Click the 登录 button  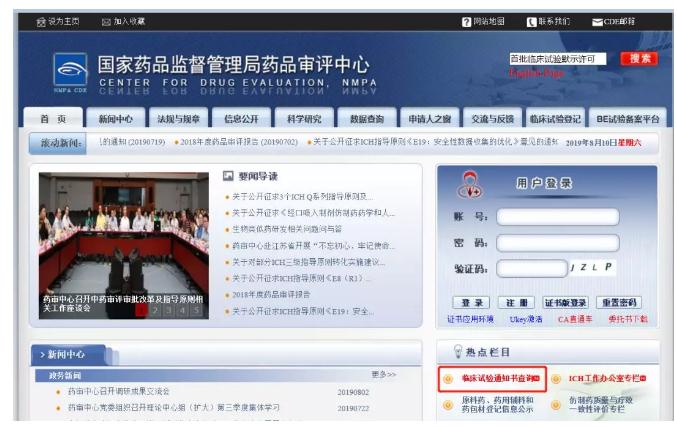tap(471, 302)
